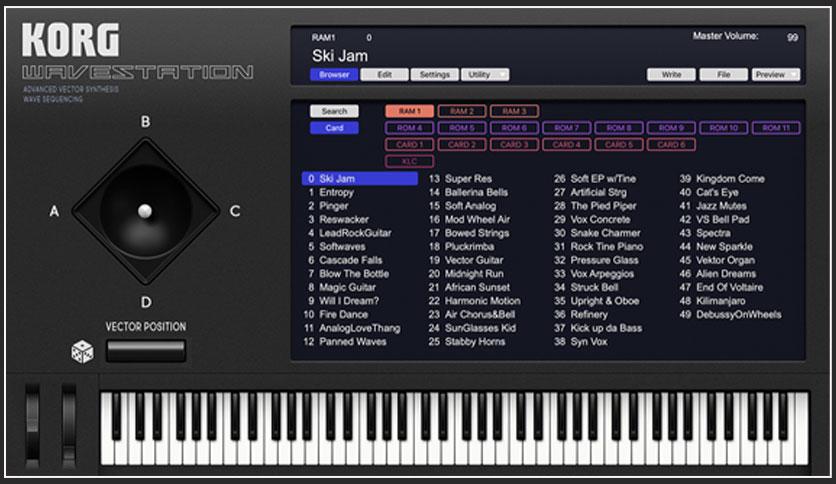Click the pitch bend wheel
836x484 pixels.
click(x=33, y=425)
